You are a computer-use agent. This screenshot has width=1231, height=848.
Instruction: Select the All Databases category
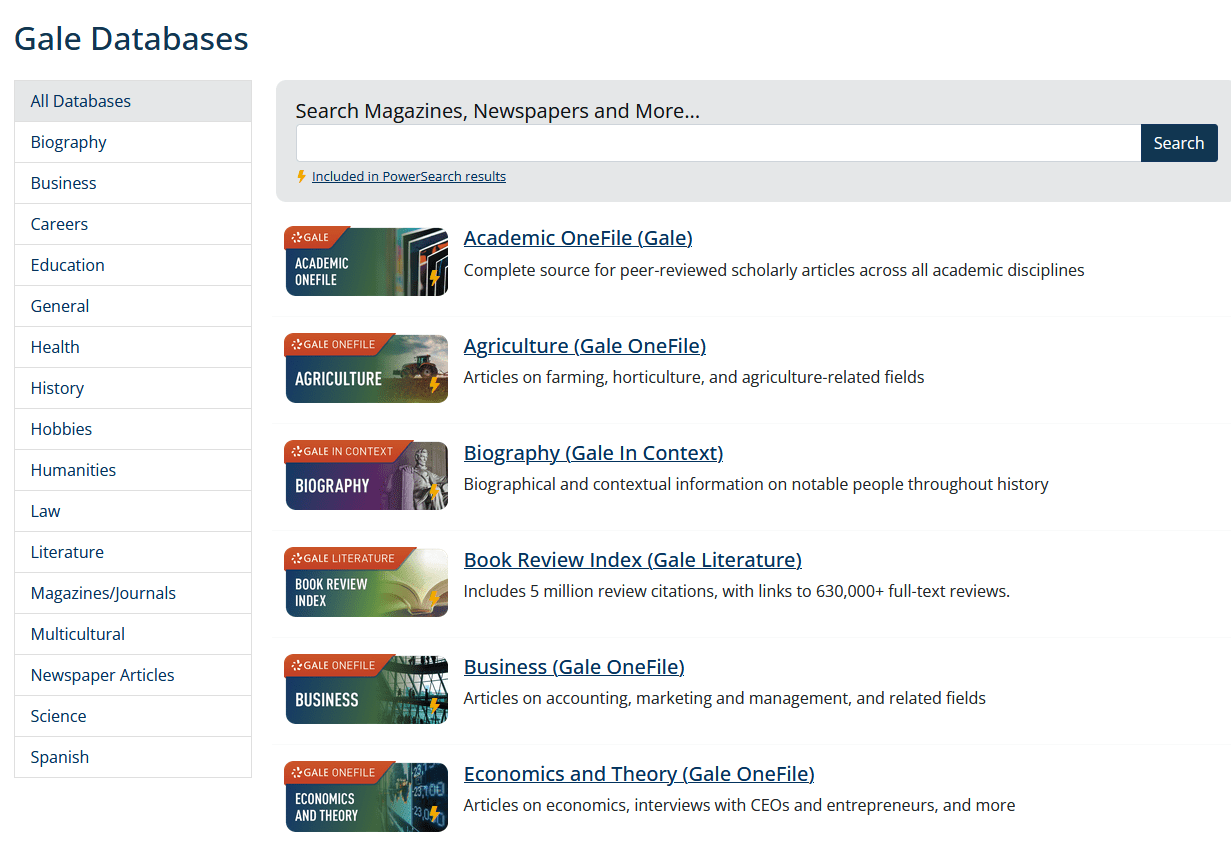pyautogui.click(x=133, y=101)
